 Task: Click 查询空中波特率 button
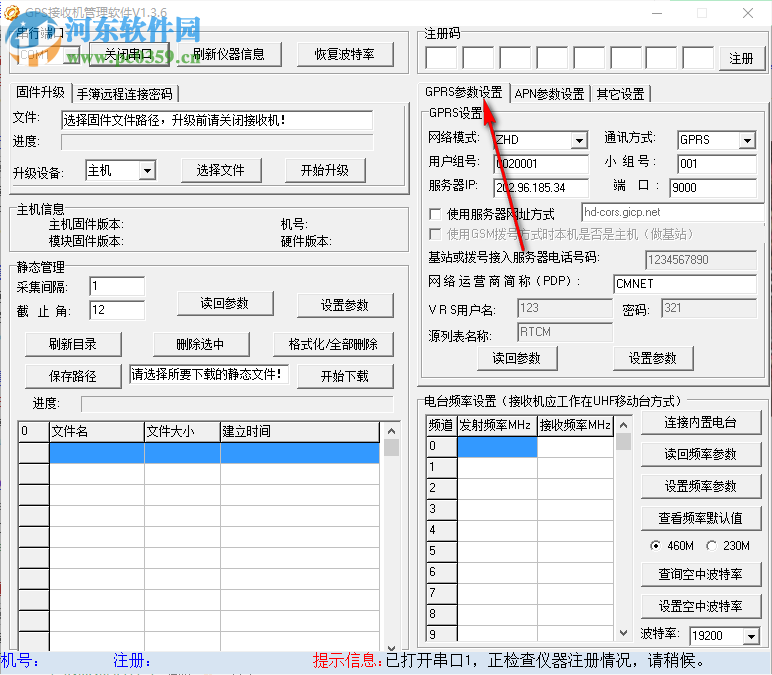point(701,574)
